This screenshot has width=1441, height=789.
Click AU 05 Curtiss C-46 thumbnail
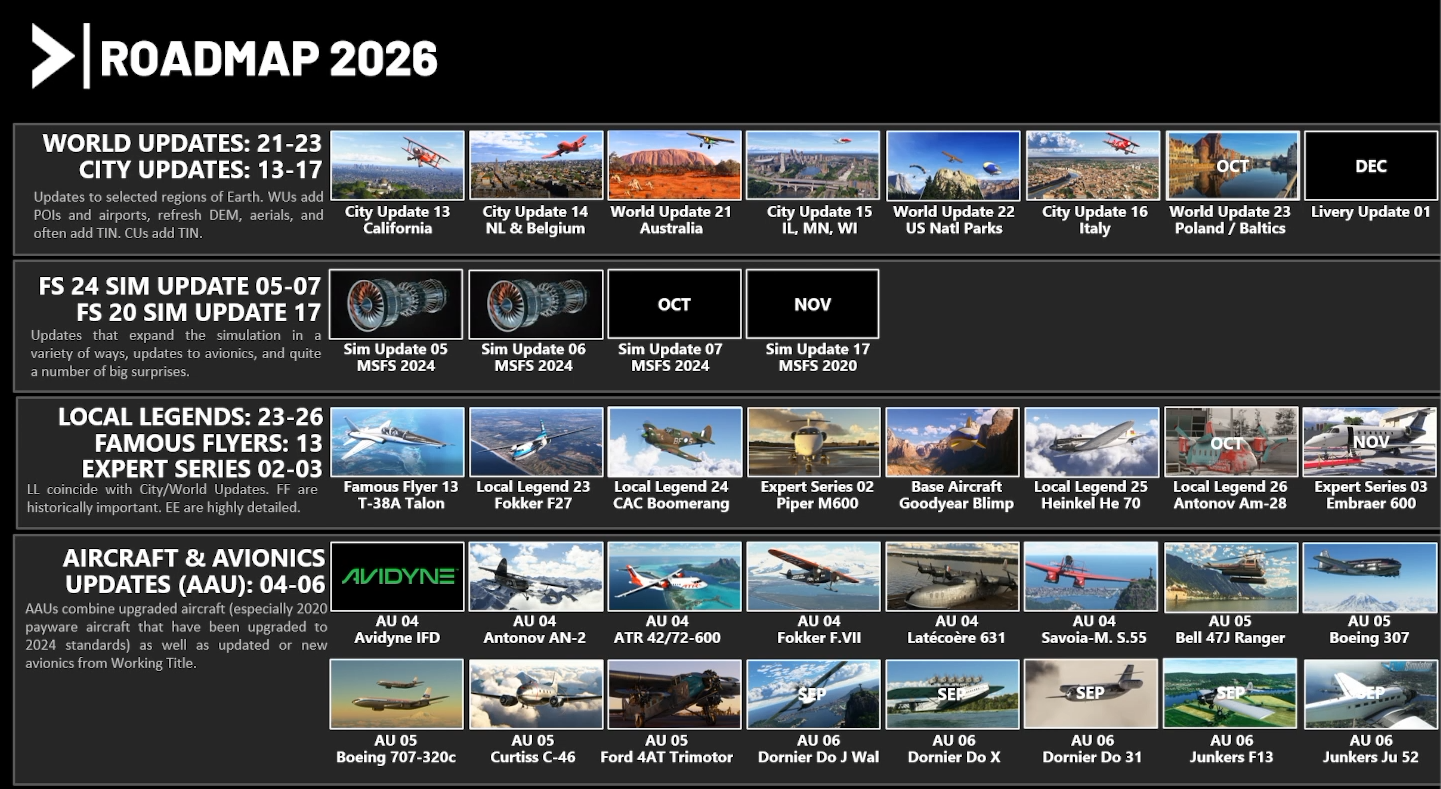coord(536,693)
